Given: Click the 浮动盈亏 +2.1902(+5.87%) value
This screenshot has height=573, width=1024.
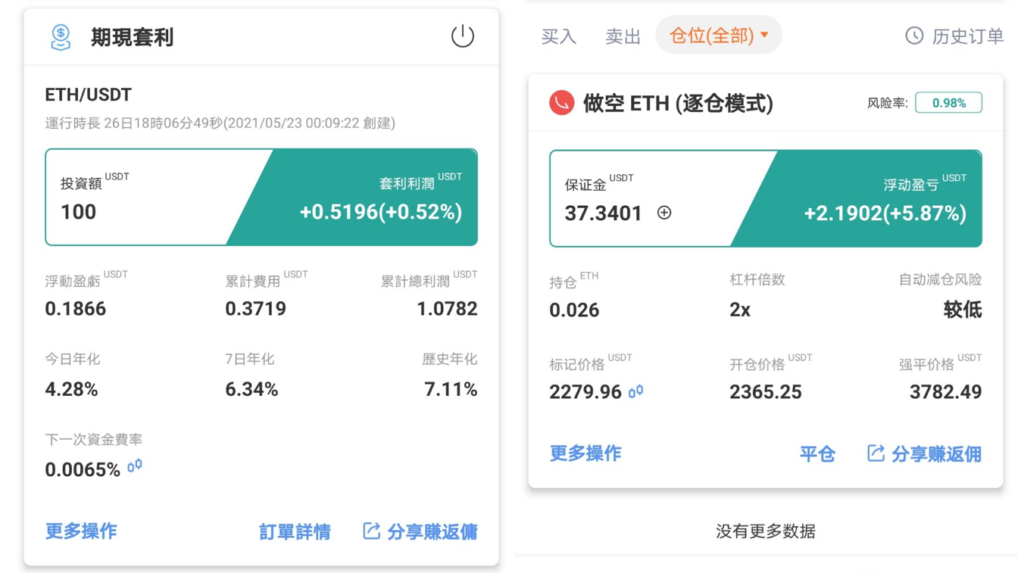Looking at the screenshot, I should tap(885, 213).
